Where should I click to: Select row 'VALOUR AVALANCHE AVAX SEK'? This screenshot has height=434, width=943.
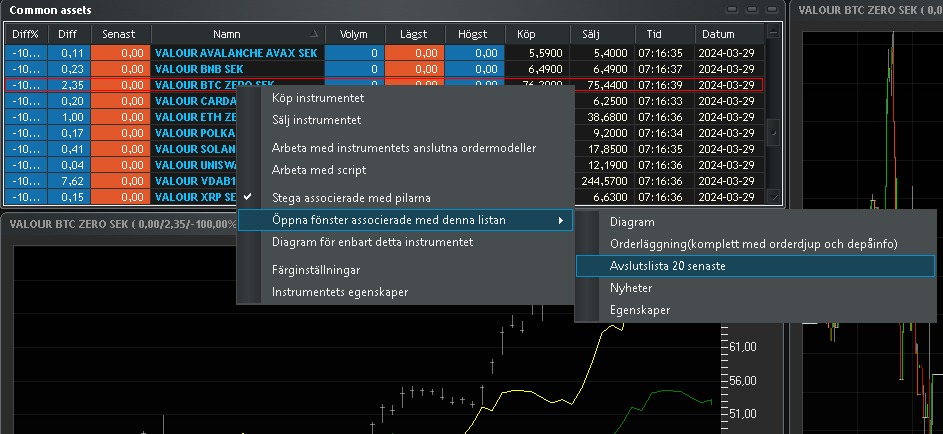pos(385,53)
